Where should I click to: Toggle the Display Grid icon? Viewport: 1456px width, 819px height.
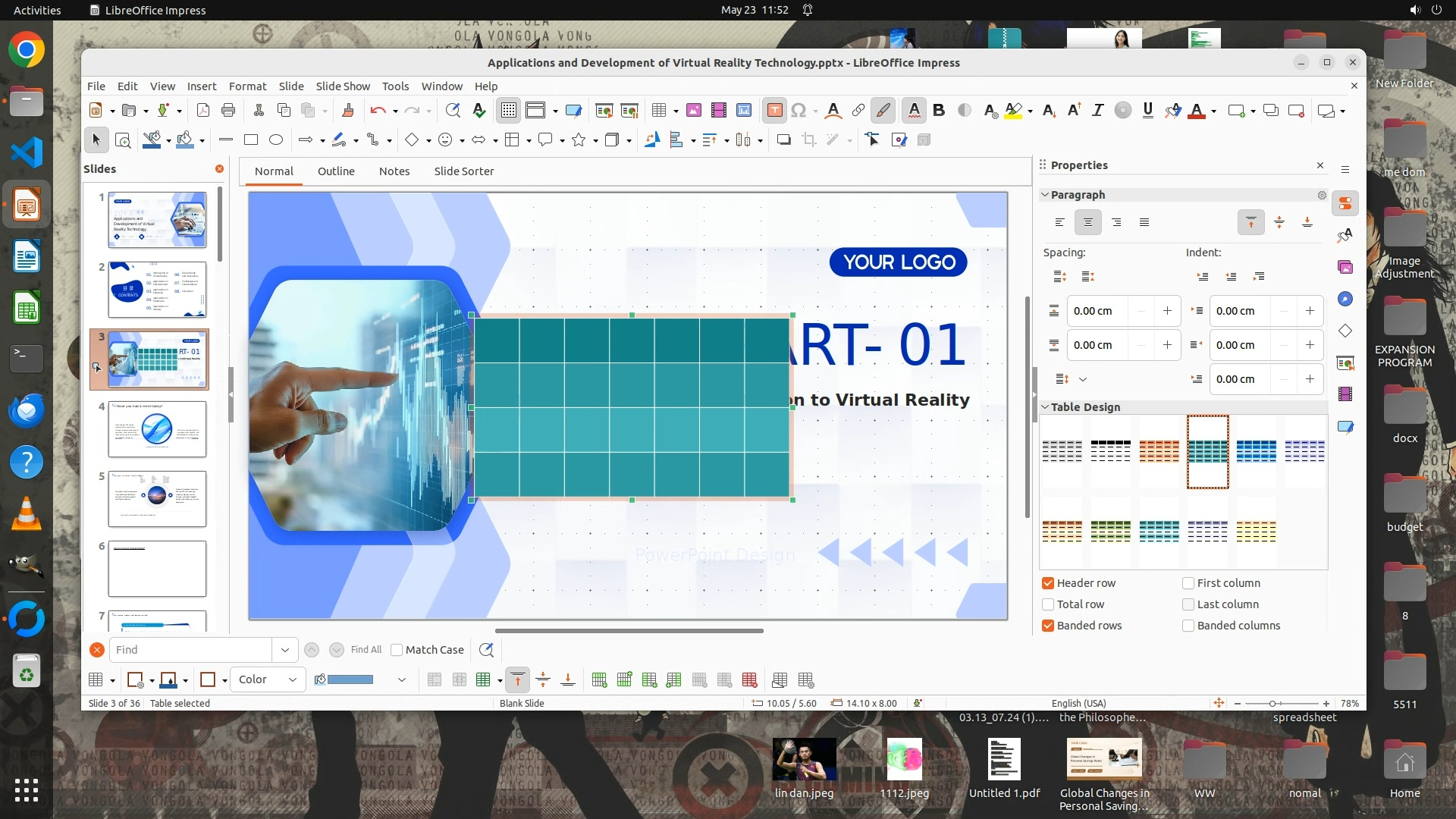pos(508,111)
